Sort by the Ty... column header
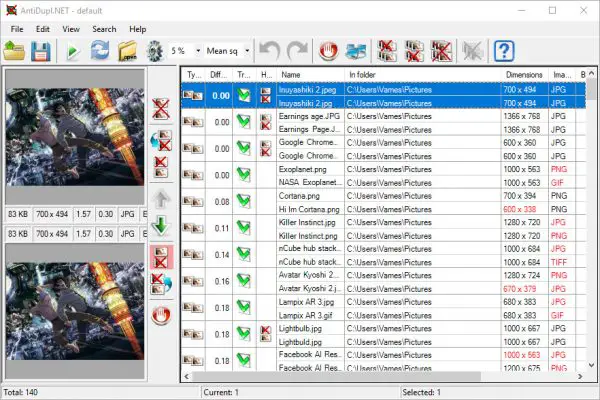 pyautogui.click(x=194, y=75)
